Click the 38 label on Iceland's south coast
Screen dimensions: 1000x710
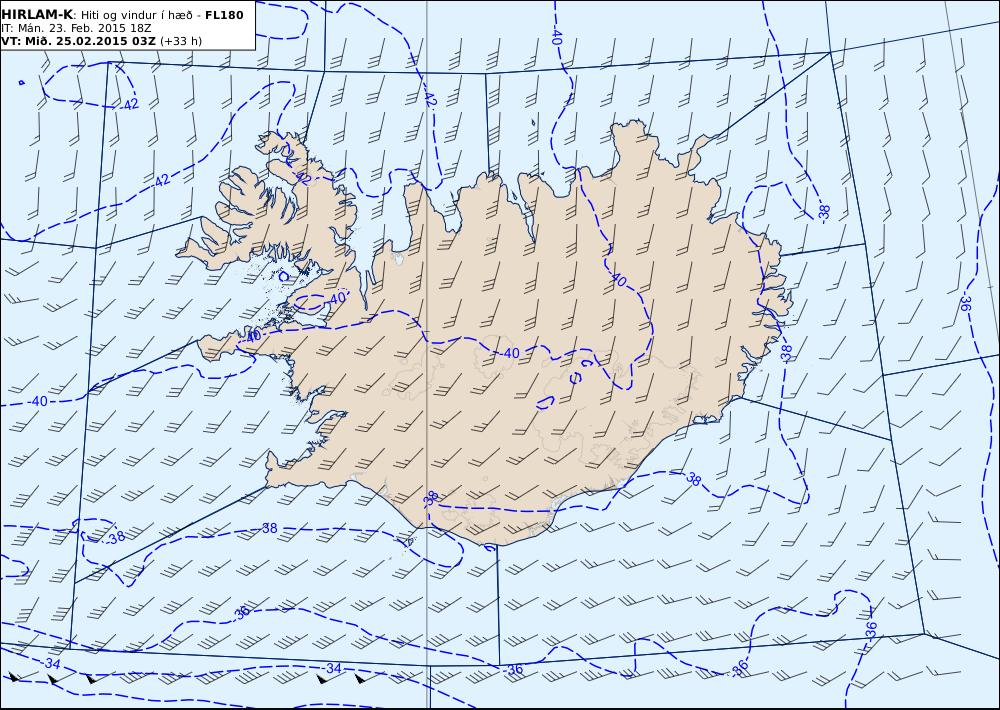(432, 497)
